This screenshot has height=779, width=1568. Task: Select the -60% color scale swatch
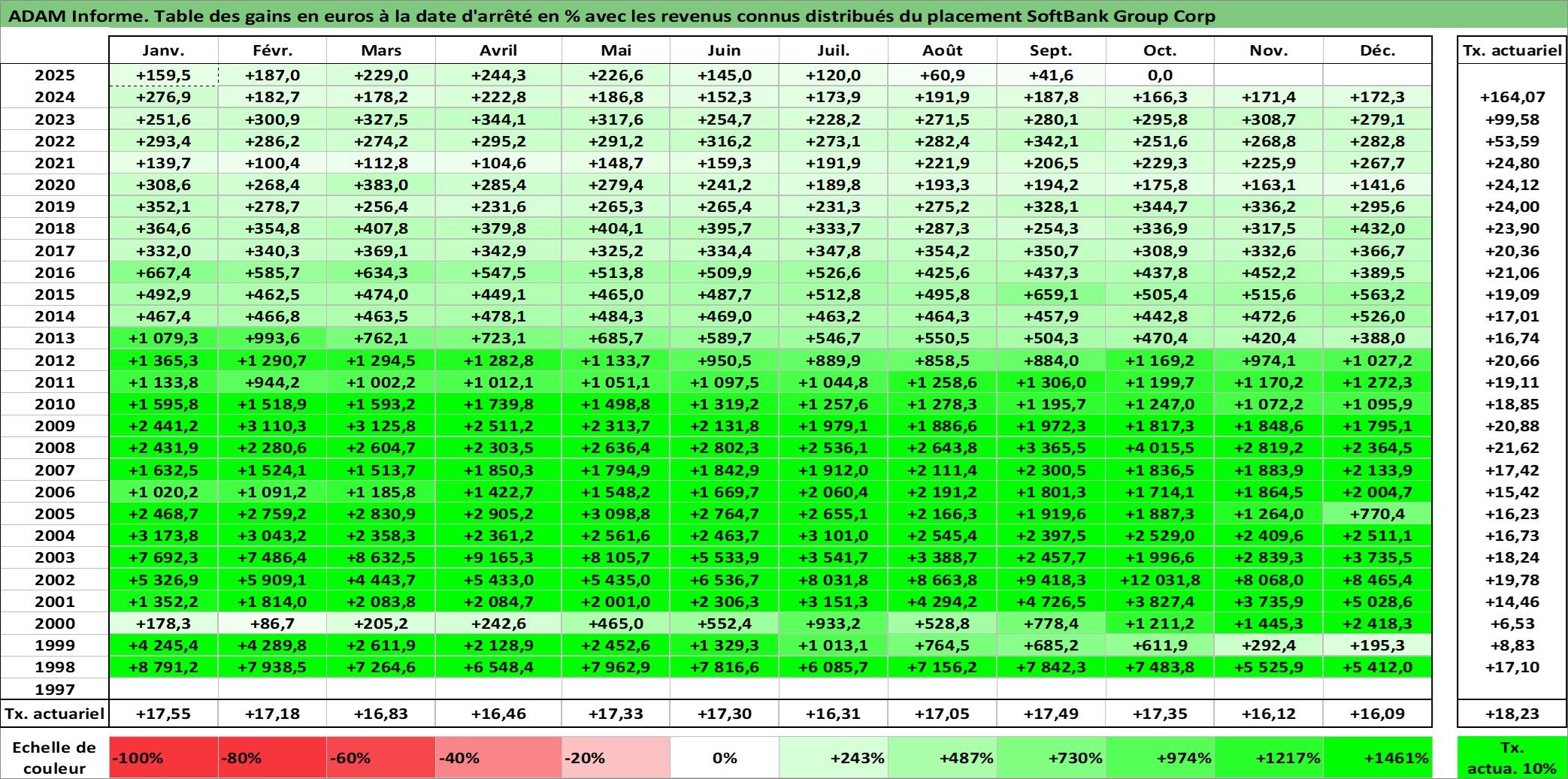(381, 757)
